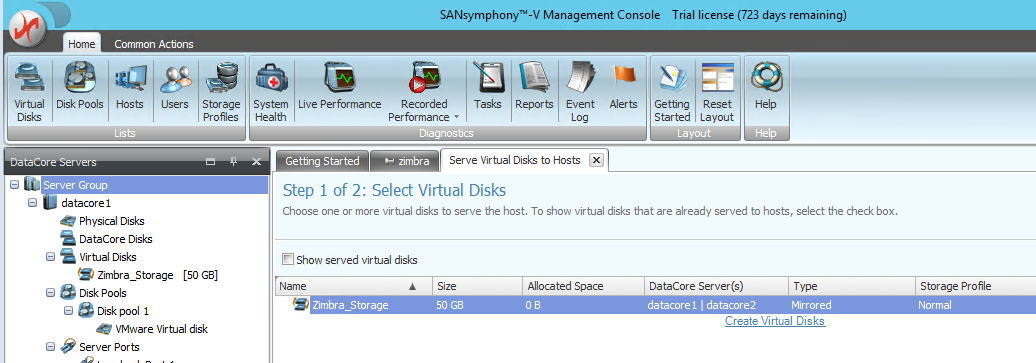Viewport: 1036px width, 363px height.
Task: Select Zimbra_Storage row in disk table
Action: tap(655, 305)
